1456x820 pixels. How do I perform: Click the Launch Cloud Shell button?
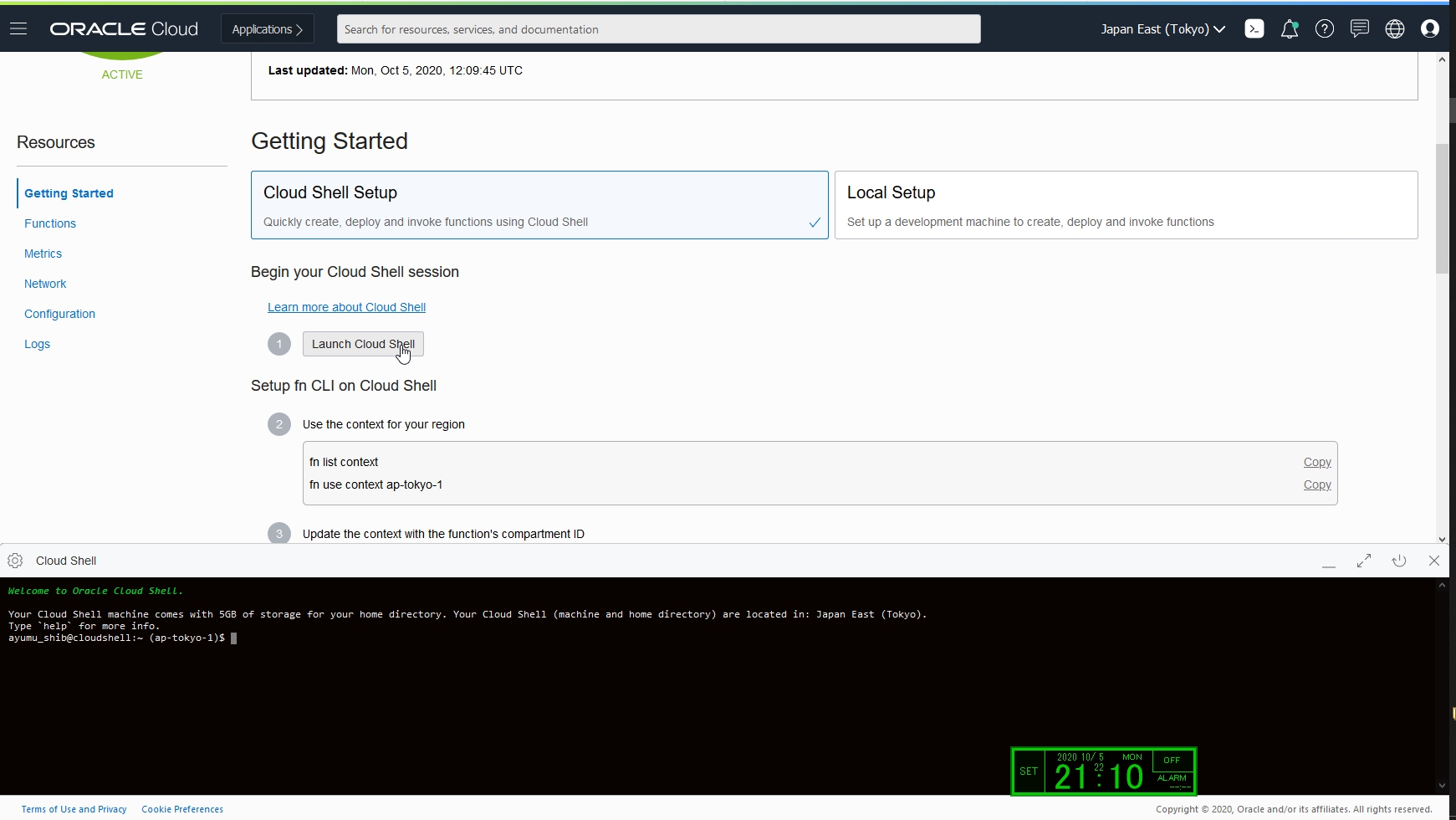(x=363, y=344)
